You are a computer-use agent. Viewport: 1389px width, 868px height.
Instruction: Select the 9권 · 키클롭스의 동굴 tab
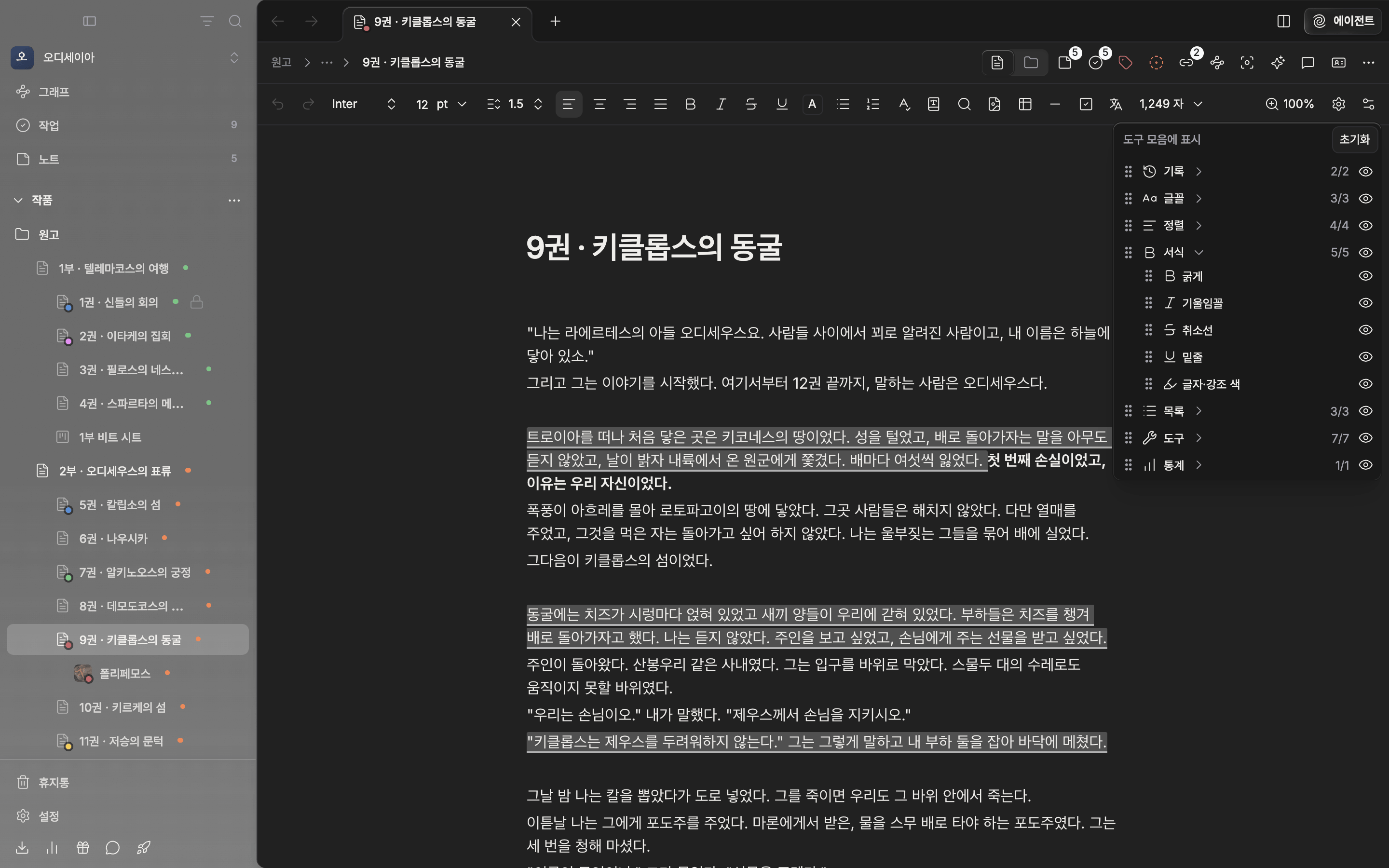point(437,22)
